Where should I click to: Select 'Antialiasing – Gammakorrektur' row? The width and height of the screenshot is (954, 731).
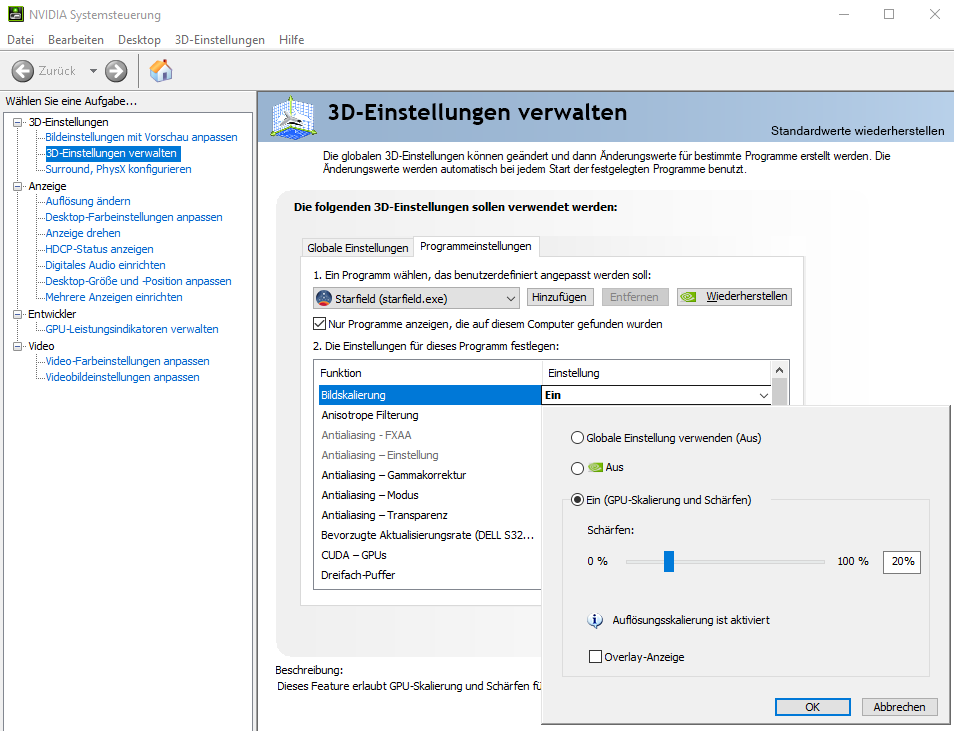(430, 475)
